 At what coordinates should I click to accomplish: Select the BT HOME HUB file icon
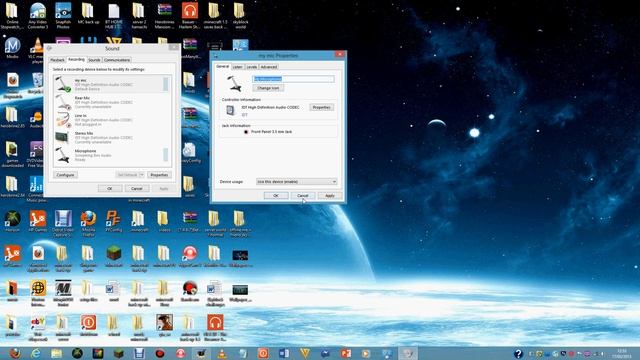click(x=113, y=16)
